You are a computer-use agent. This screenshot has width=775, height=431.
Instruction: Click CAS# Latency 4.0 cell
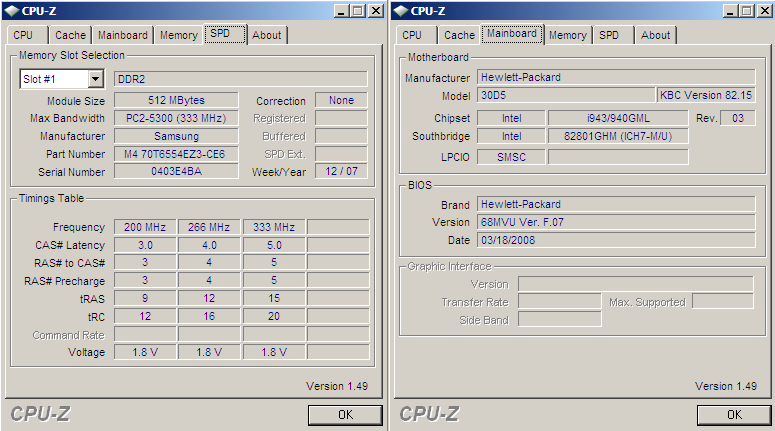click(x=209, y=245)
